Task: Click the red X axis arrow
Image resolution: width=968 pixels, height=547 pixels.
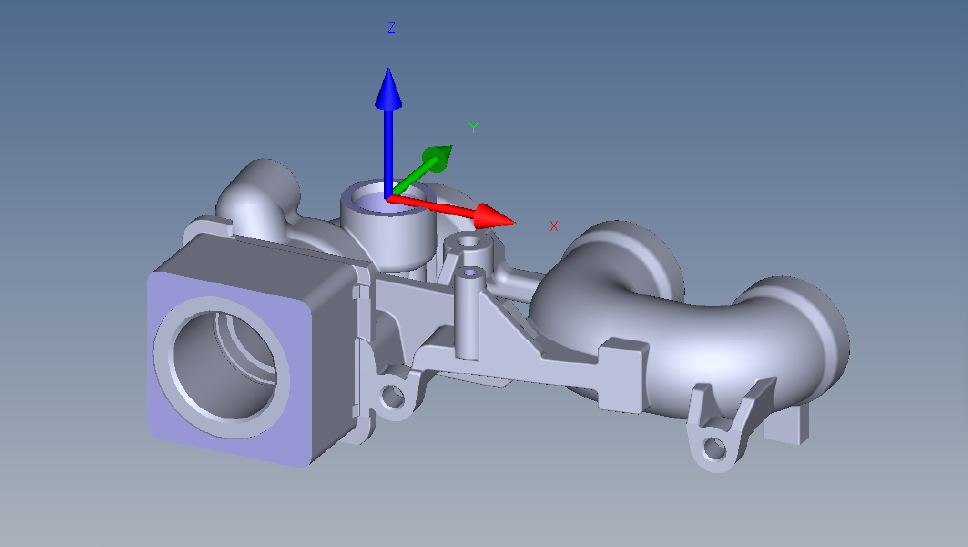Action: [x=470, y=211]
